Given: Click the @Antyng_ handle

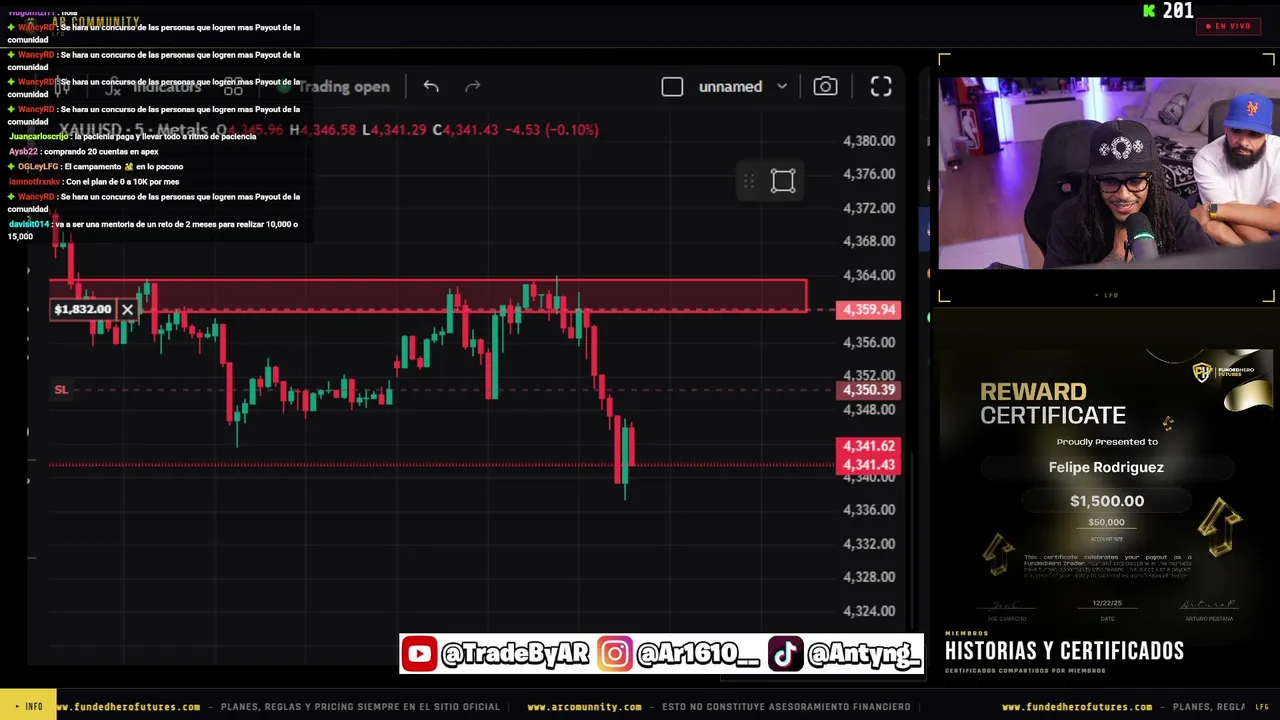Looking at the screenshot, I should point(863,654).
